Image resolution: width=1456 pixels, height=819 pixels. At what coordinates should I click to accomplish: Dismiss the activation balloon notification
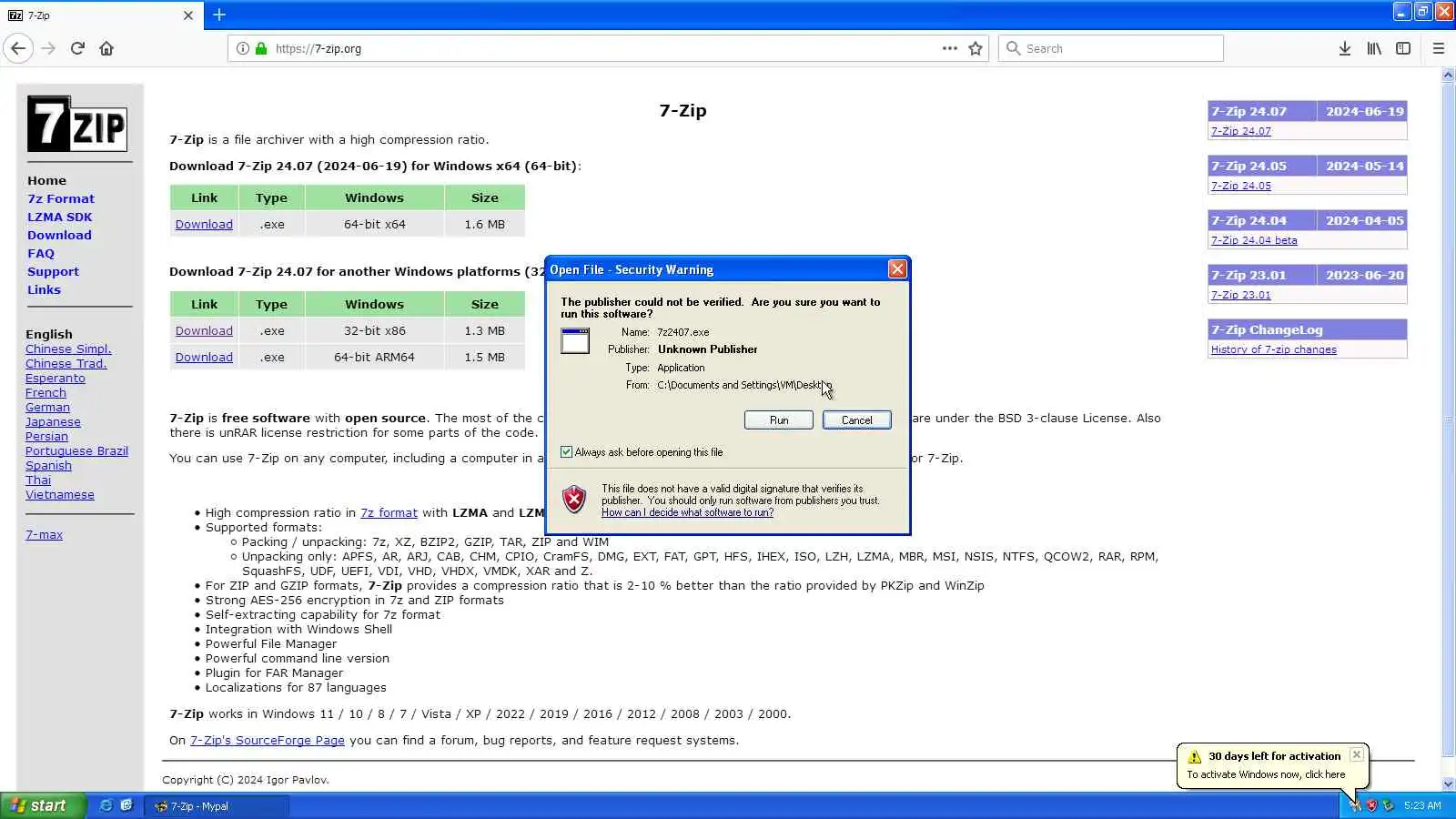1357,754
